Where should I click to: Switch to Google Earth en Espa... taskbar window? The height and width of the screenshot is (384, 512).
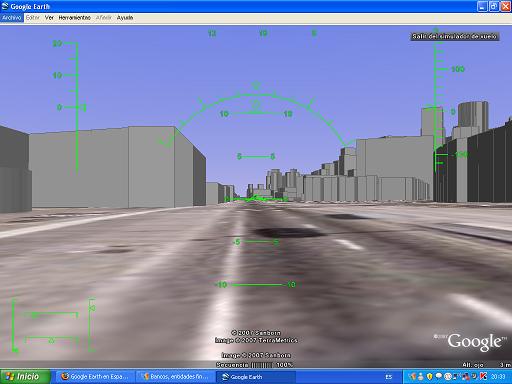tap(95, 377)
